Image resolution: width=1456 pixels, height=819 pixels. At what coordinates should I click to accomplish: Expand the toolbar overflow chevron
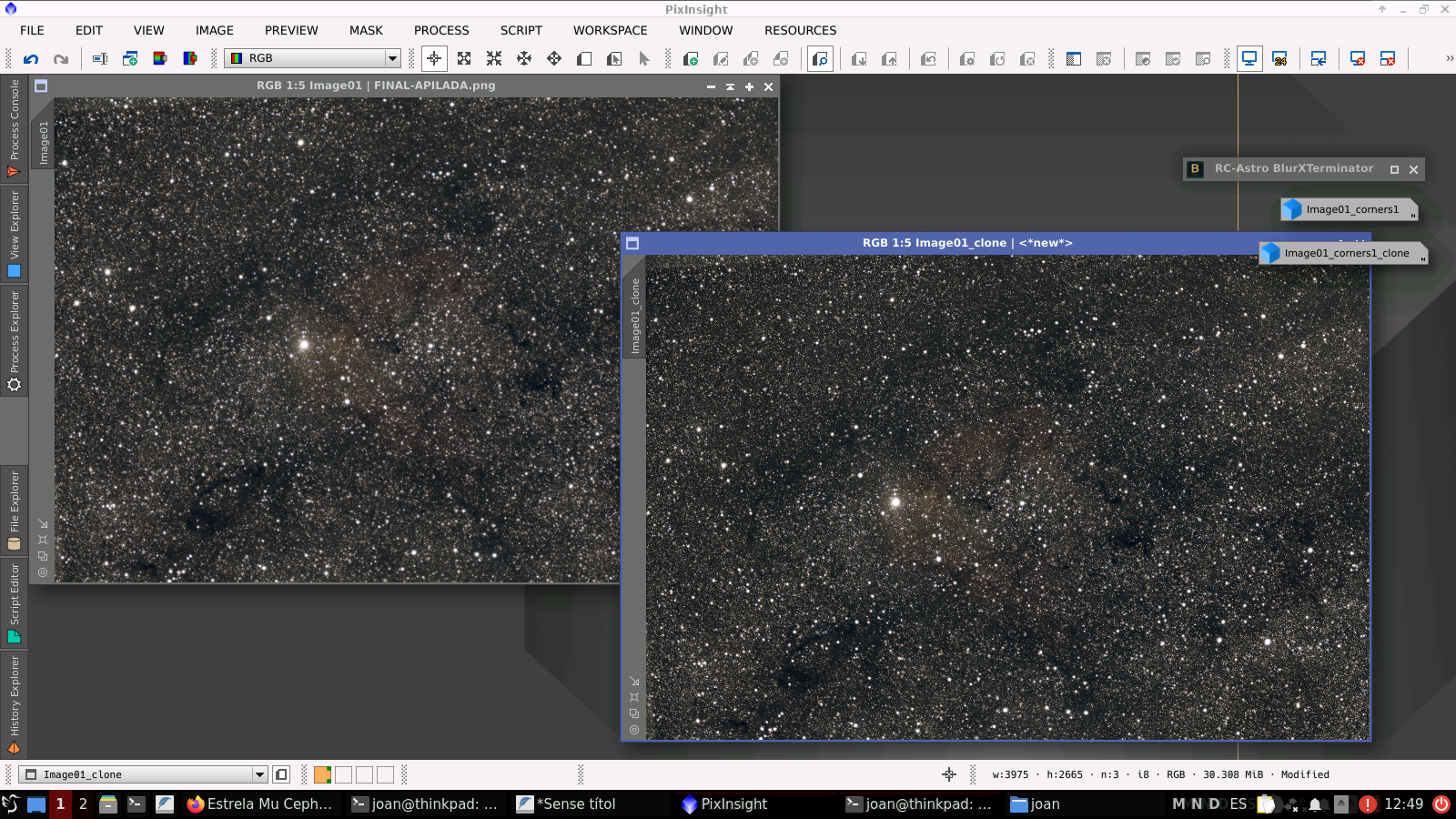[1449, 58]
